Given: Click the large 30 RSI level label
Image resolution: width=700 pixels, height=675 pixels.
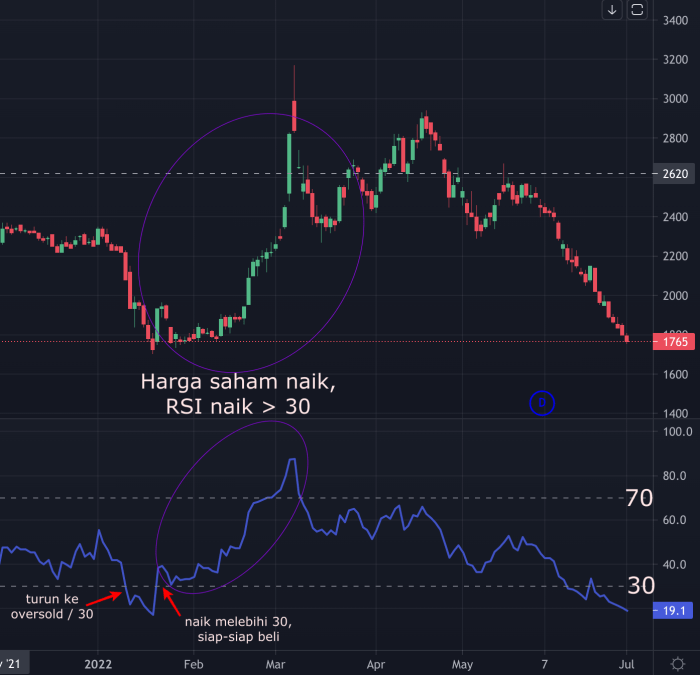Looking at the screenshot, I should tap(641, 585).
